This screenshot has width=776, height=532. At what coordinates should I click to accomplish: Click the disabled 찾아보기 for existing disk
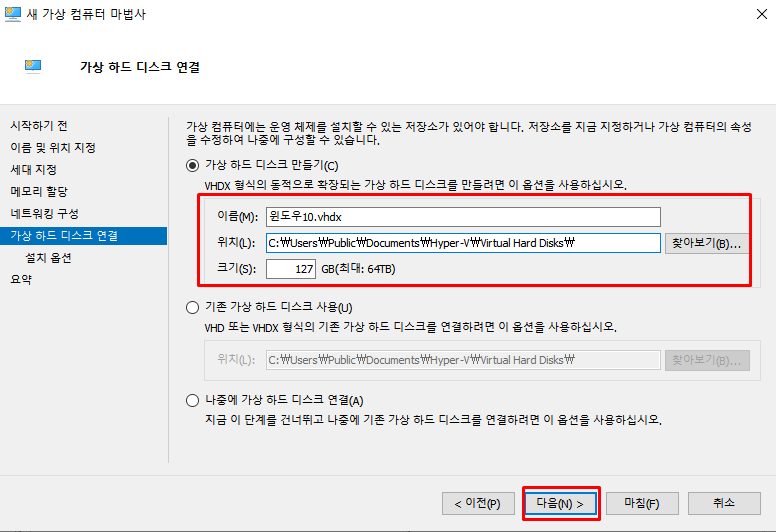coord(707,360)
